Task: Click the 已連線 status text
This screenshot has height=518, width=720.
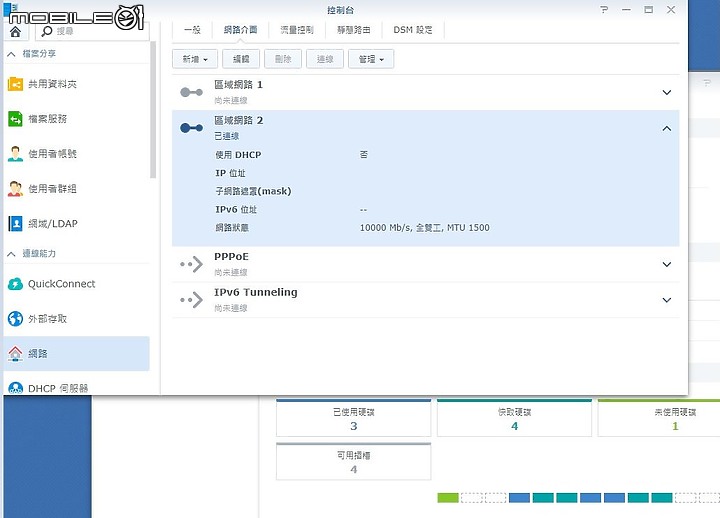Action: click(226, 136)
